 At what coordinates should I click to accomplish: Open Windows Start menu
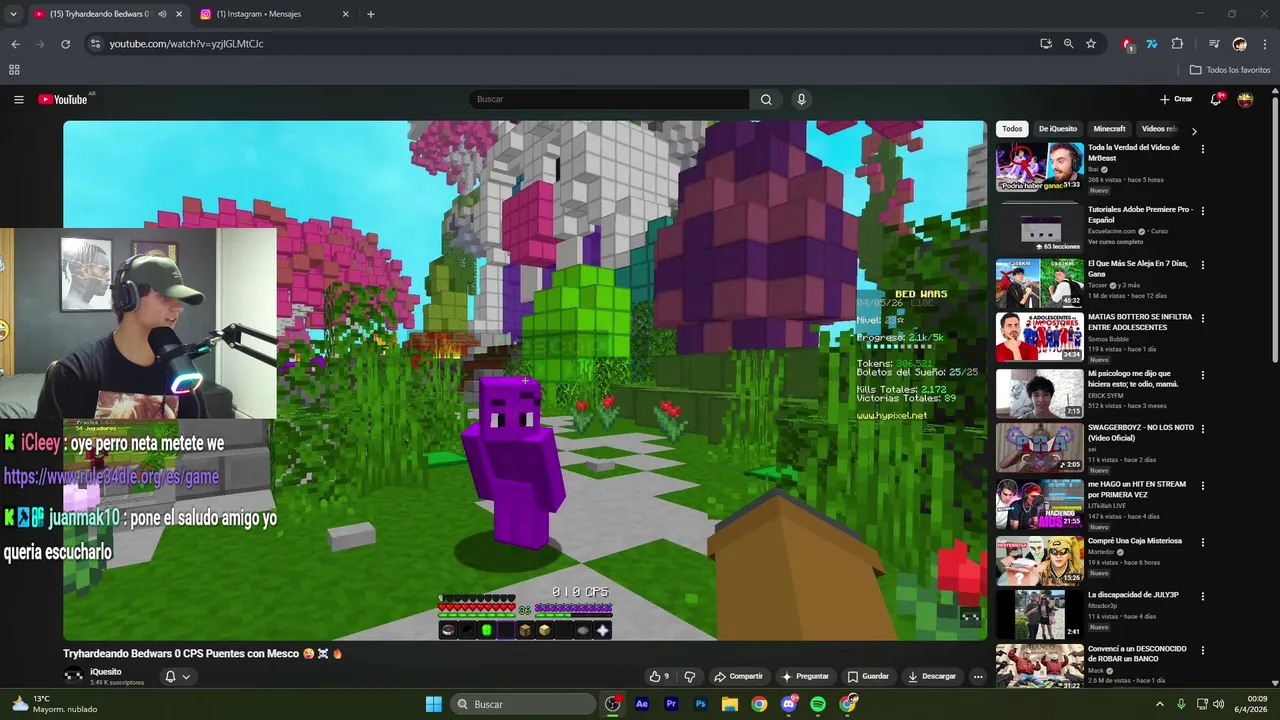pos(434,704)
